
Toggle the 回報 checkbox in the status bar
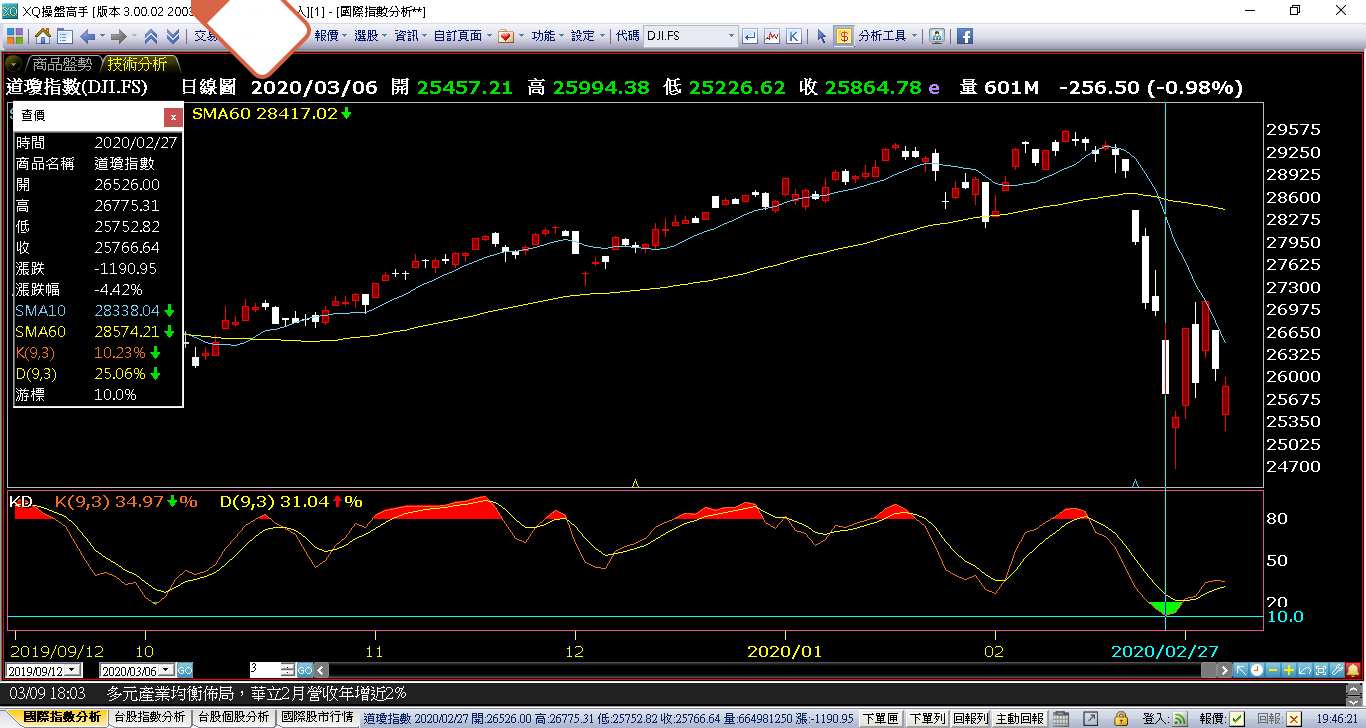tap(1295, 718)
